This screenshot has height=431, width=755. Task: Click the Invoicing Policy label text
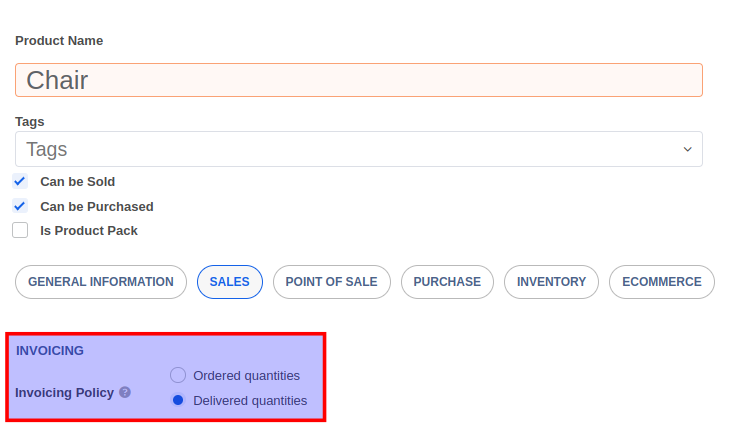[64, 392]
